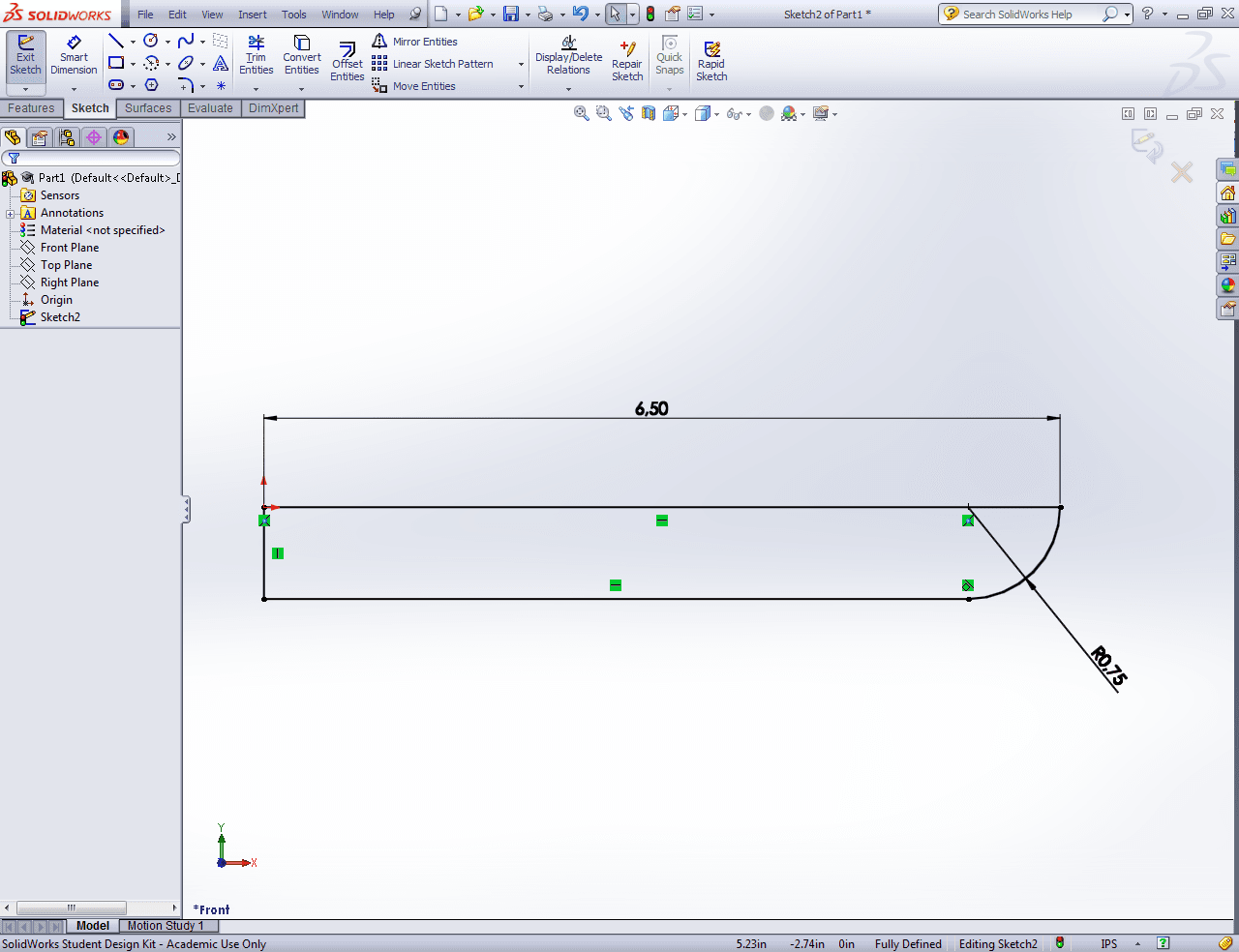Open the sketch Text tool
Viewport: 1239px width, 952px height.
pos(221,63)
